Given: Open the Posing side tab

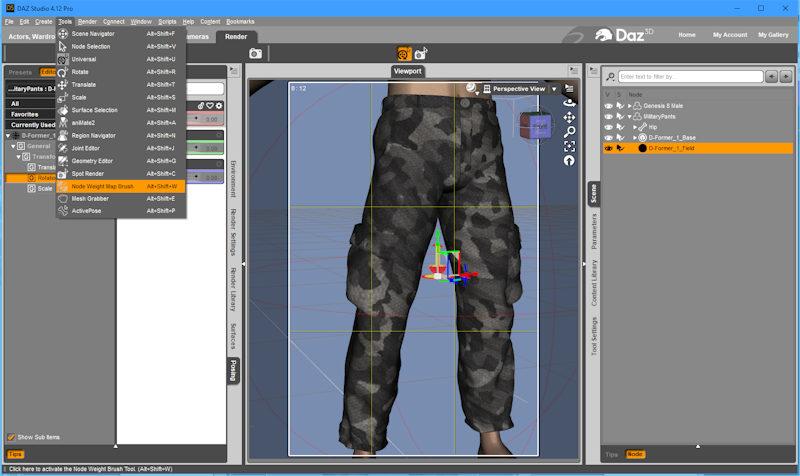Looking at the screenshot, I should 233,370.
